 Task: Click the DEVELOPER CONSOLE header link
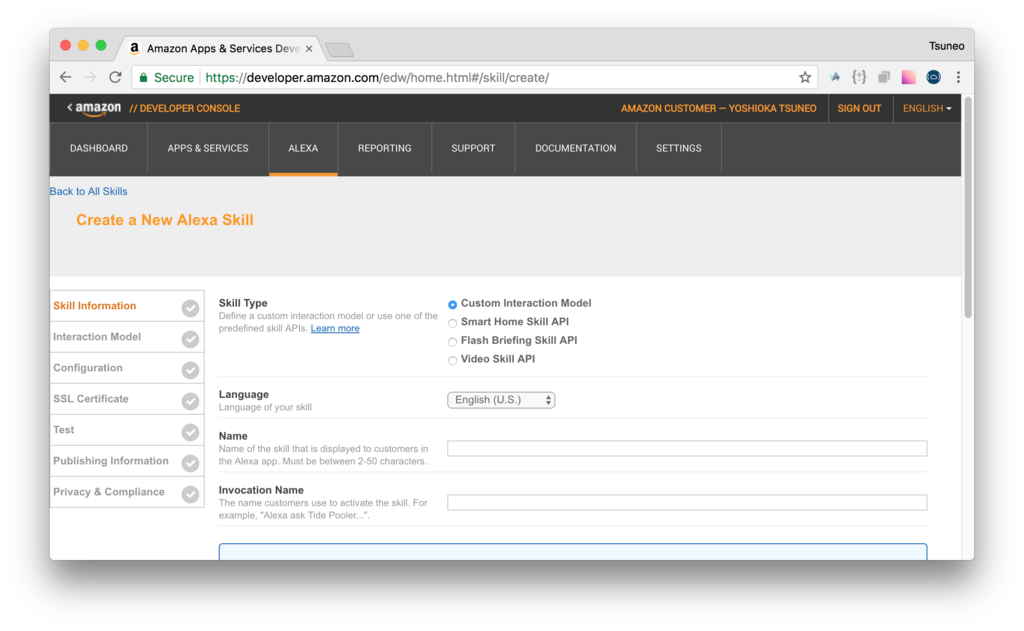185,108
